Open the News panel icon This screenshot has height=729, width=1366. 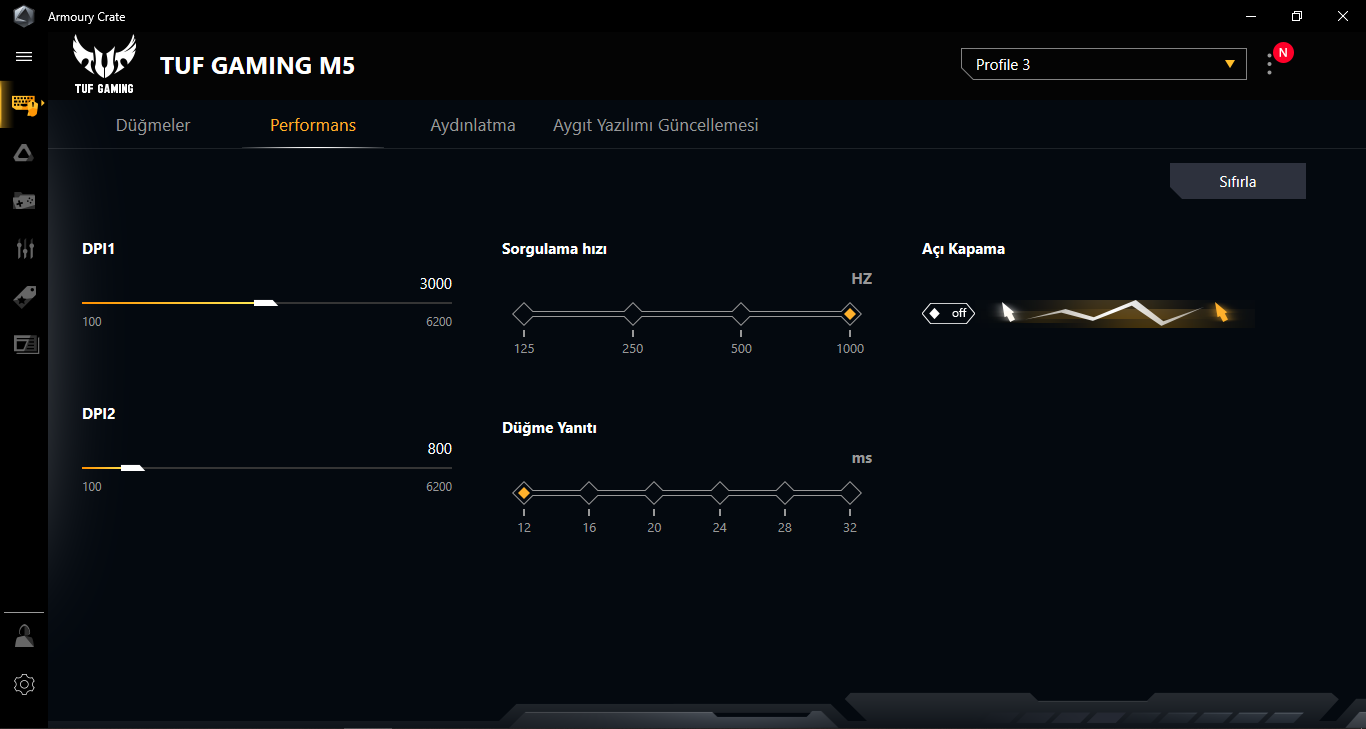click(x=25, y=344)
